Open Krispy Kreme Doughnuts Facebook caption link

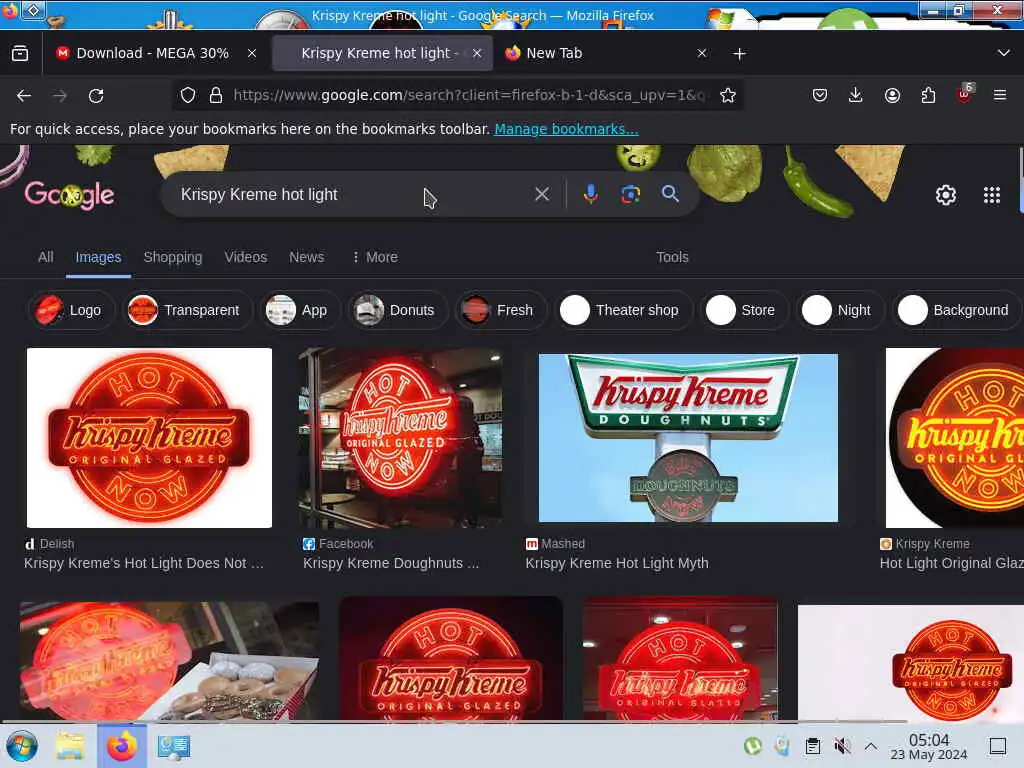point(391,563)
